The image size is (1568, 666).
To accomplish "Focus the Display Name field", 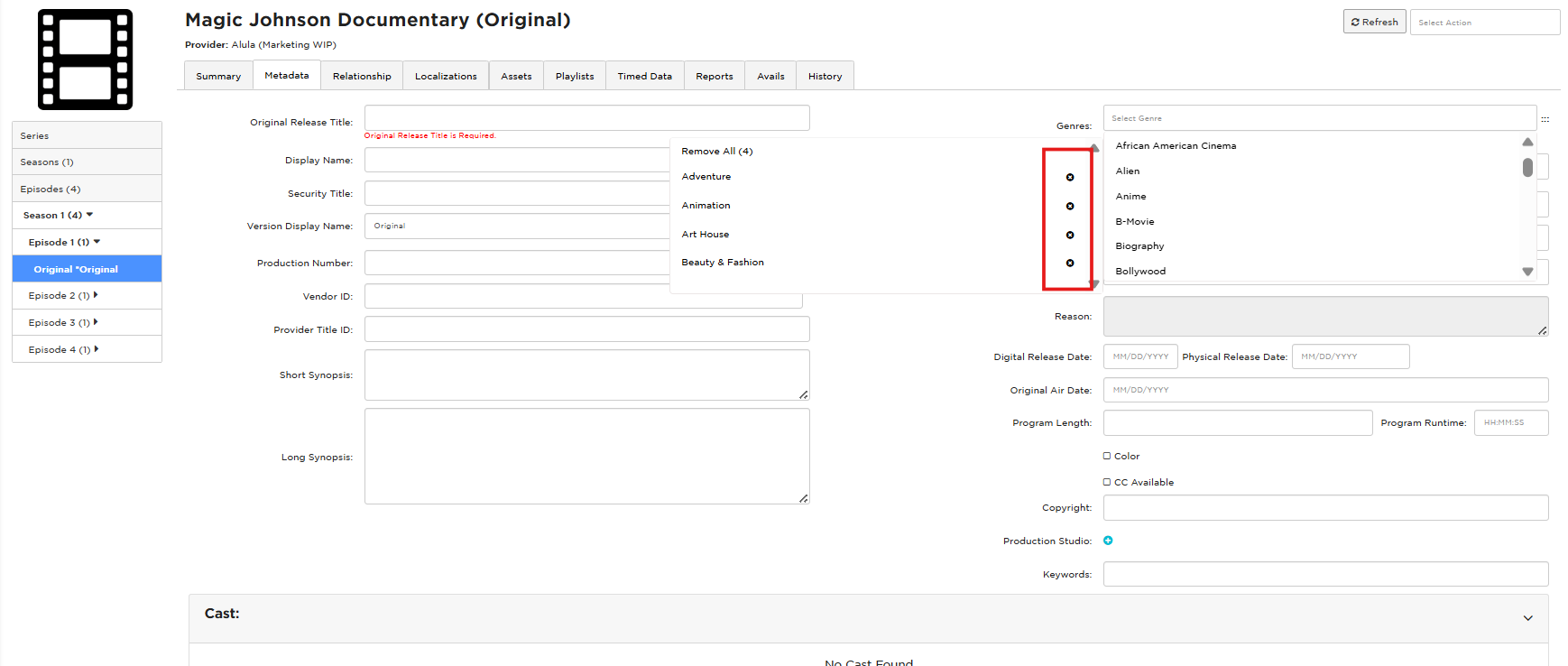I will [x=517, y=160].
